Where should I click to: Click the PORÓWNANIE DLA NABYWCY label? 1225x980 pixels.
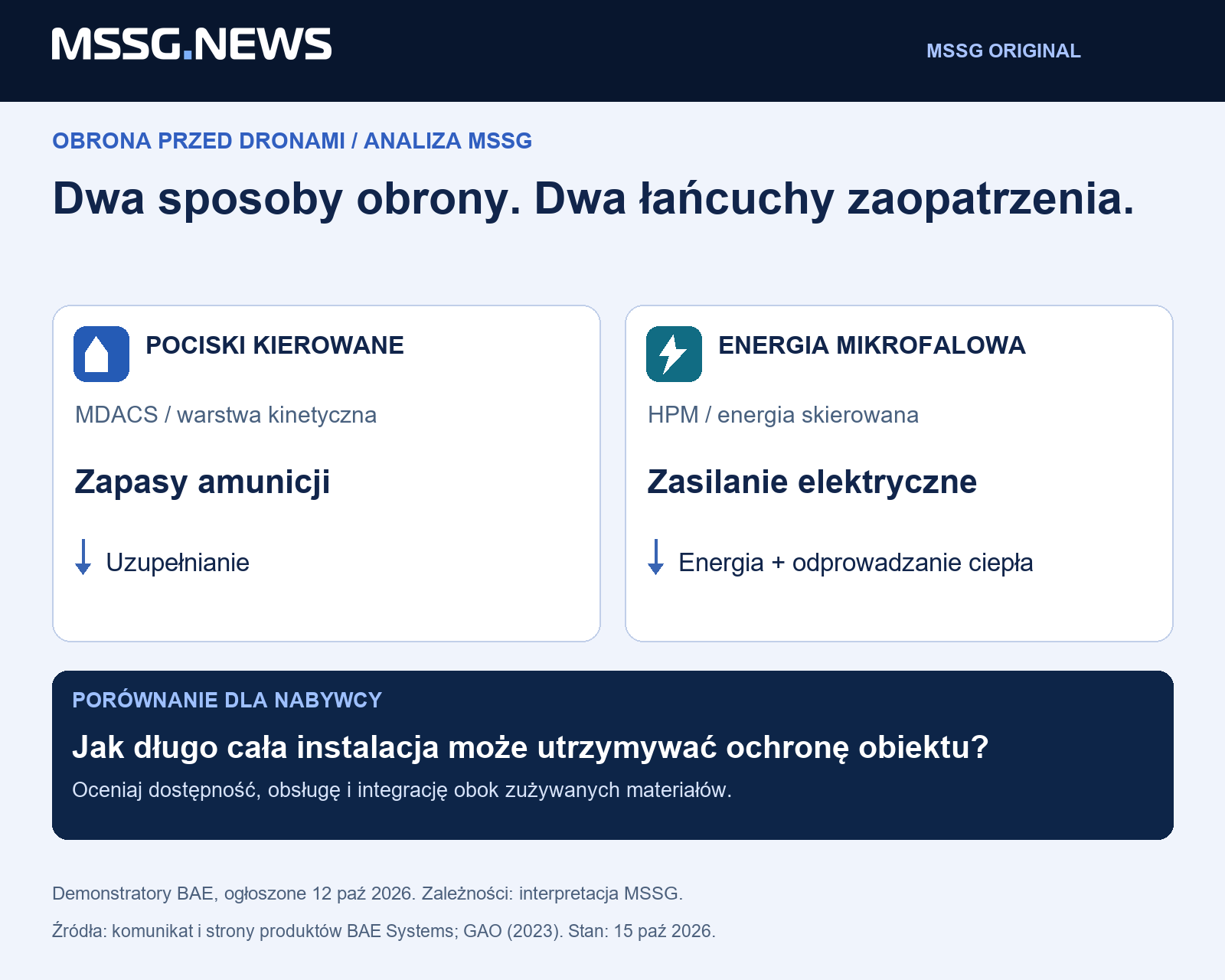pyautogui.click(x=227, y=700)
